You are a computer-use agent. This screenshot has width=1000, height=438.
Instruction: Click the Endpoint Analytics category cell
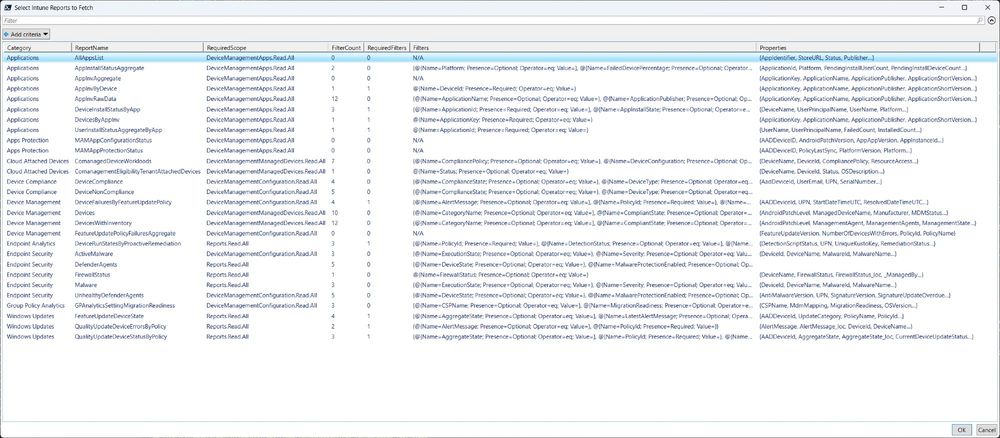(x=30, y=244)
